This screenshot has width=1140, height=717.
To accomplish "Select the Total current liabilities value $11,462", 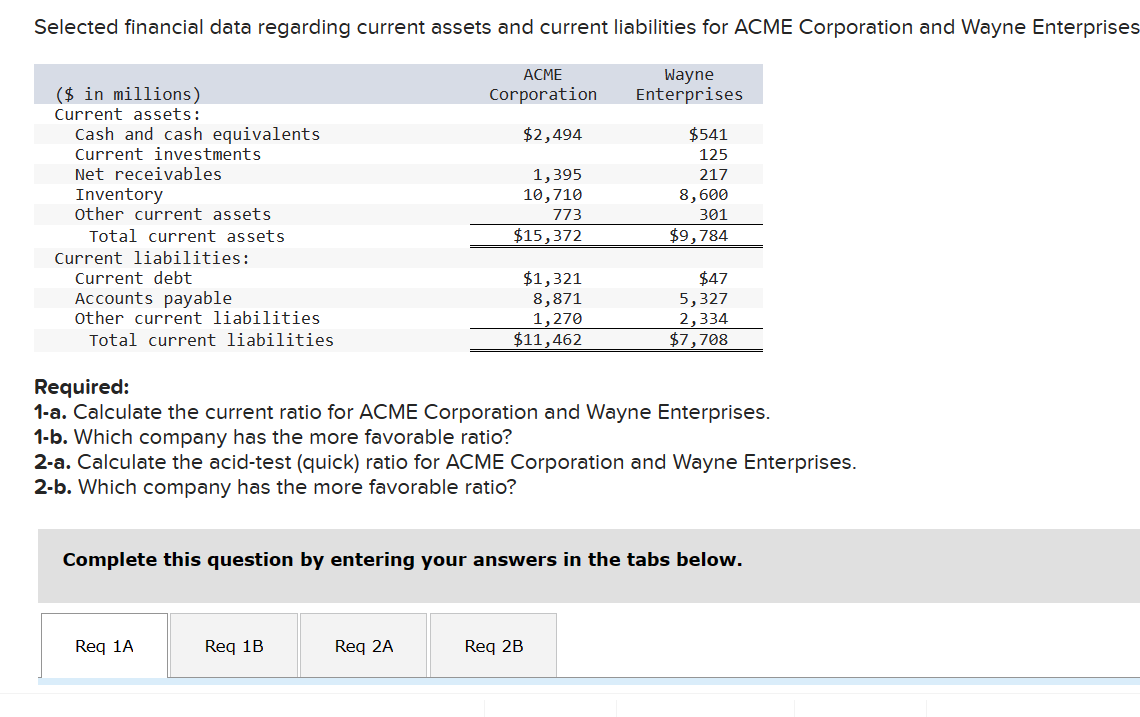I will [x=545, y=339].
